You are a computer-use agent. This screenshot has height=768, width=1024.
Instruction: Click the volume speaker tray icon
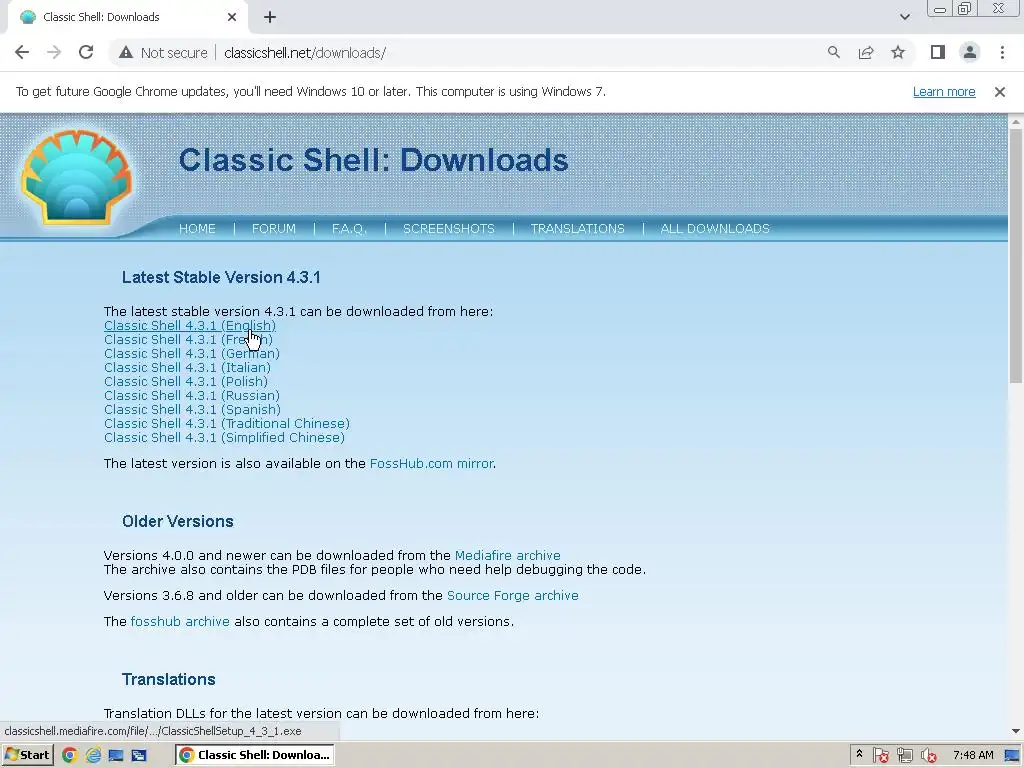coord(929,755)
